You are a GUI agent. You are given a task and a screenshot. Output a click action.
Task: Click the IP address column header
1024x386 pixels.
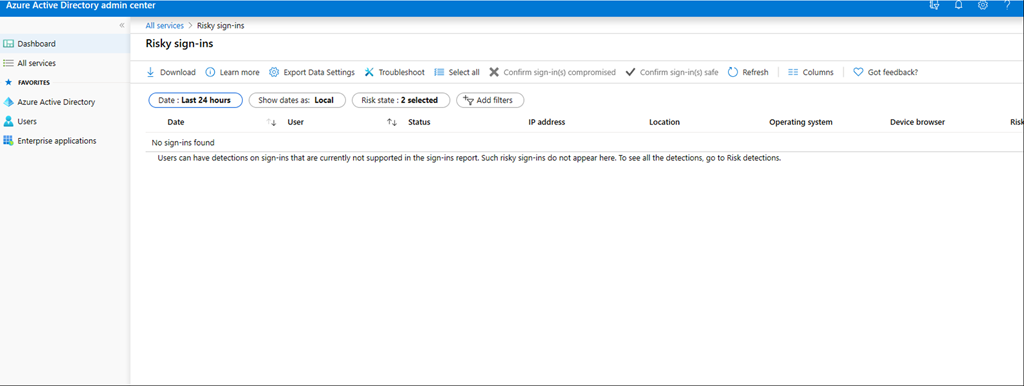coord(547,122)
